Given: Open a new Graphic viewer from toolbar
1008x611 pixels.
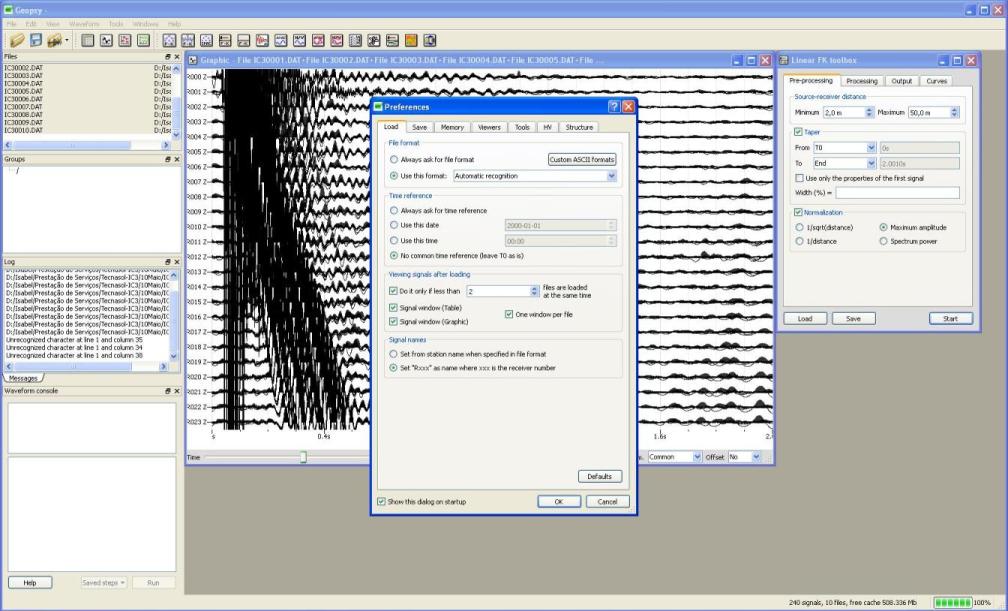Looking at the screenshot, I should click(x=106, y=41).
